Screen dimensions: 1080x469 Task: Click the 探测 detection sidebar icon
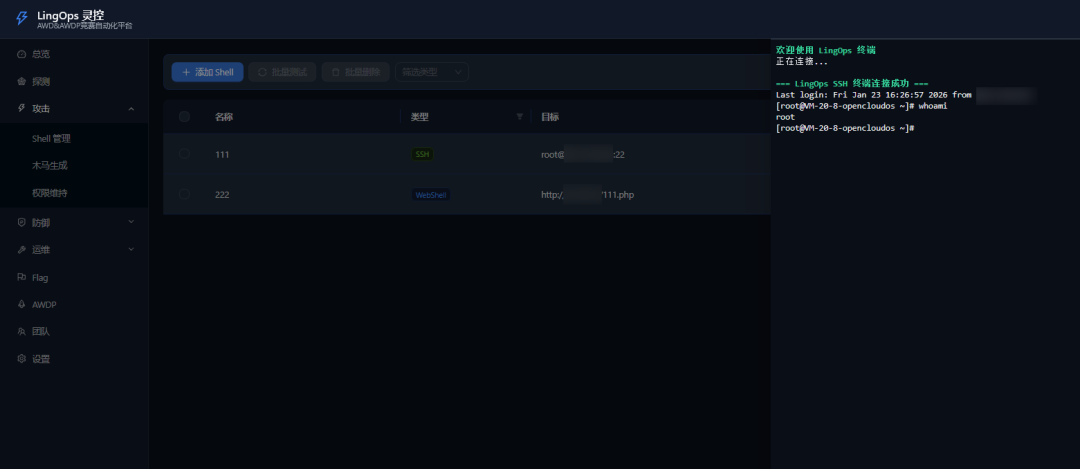click(x=22, y=81)
